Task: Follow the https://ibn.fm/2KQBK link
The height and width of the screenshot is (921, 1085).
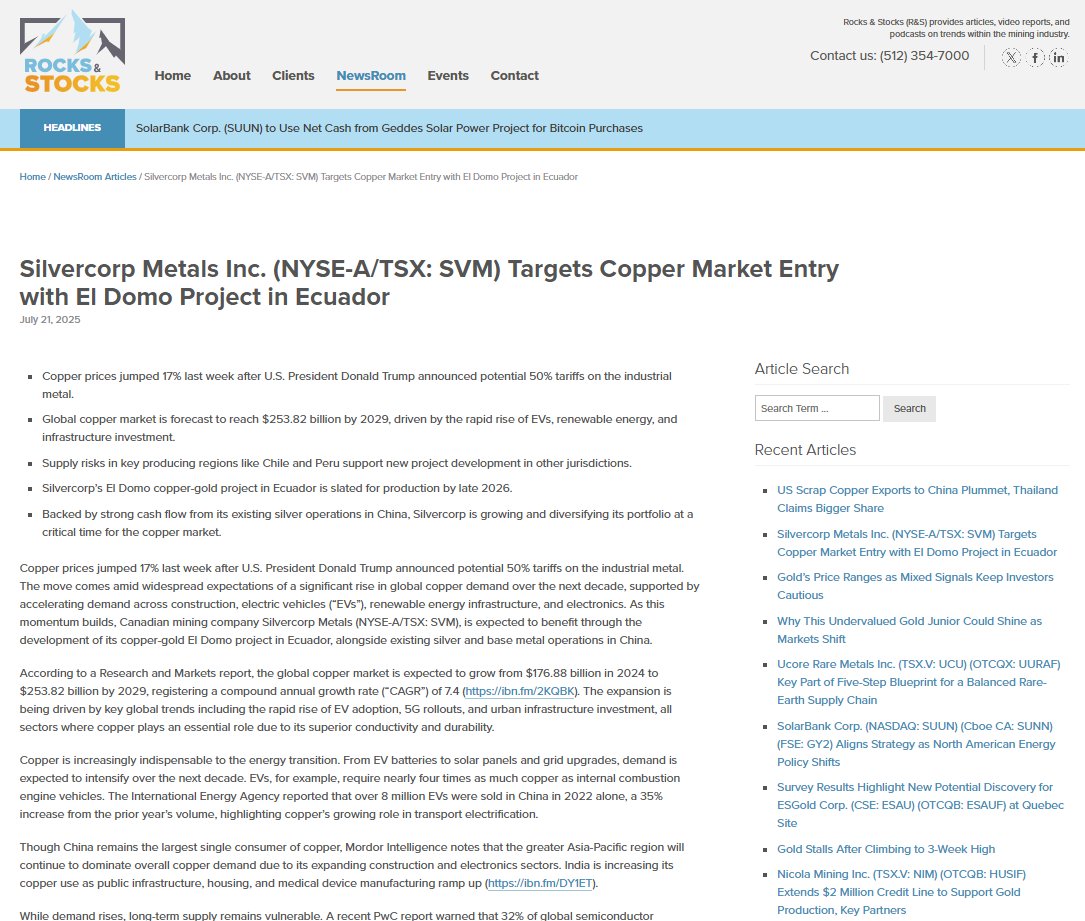Action: tap(520, 691)
